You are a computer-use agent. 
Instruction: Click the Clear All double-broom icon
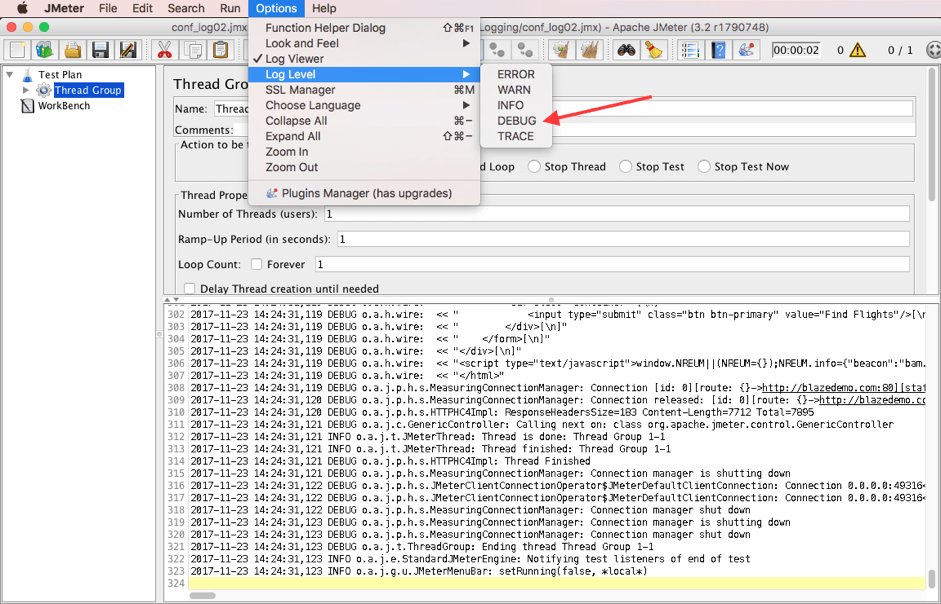(x=590, y=50)
